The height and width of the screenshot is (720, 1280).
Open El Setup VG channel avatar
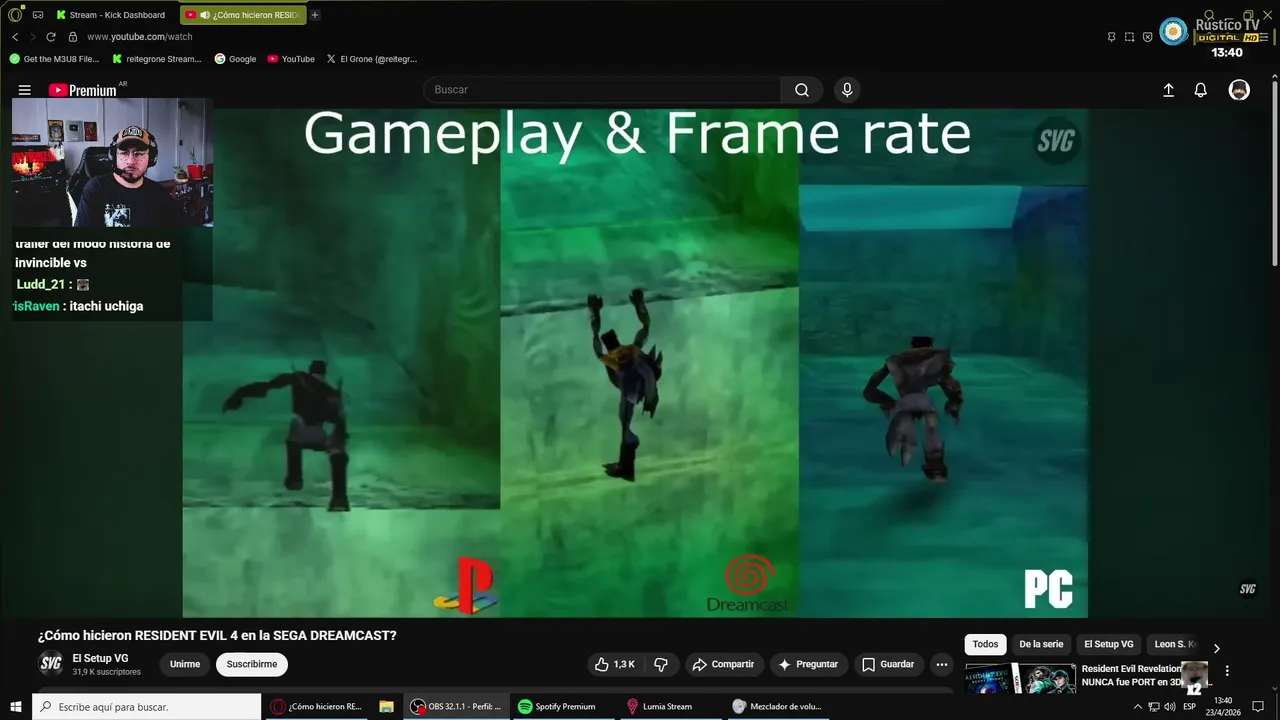[51, 663]
